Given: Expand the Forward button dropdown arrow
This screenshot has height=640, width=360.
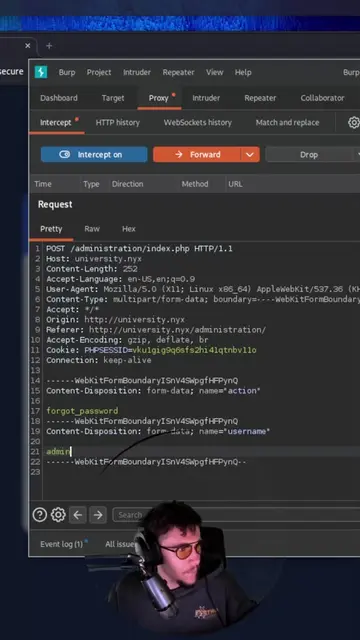Looking at the screenshot, I should pyautogui.click(x=250, y=155).
